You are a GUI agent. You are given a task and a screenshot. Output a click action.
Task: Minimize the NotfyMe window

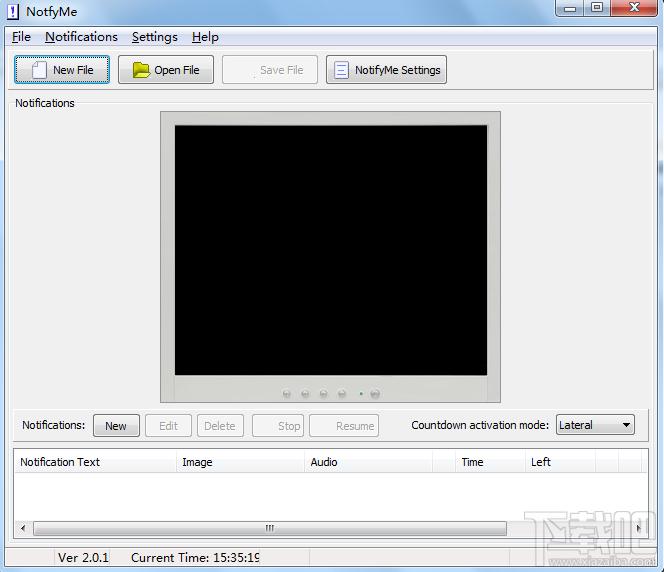[570, 8]
